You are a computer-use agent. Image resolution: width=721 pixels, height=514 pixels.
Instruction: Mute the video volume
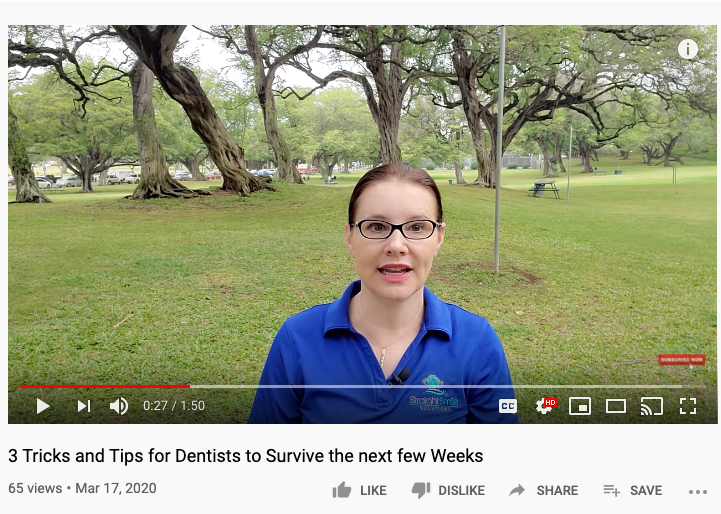(119, 406)
